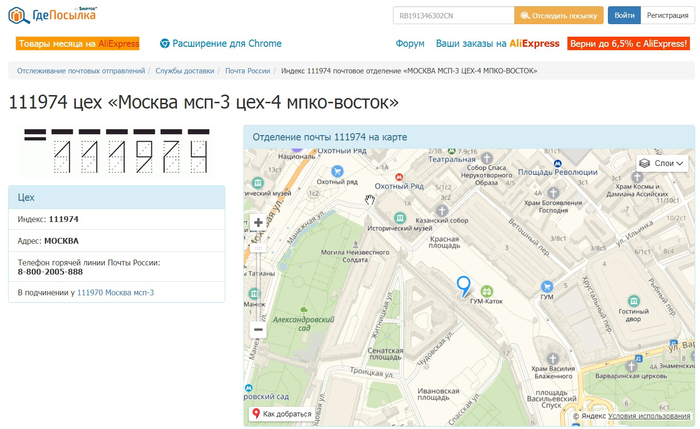This screenshot has width=700, height=429.
Task: Zoom in the map with plus button
Action: point(258,222)
